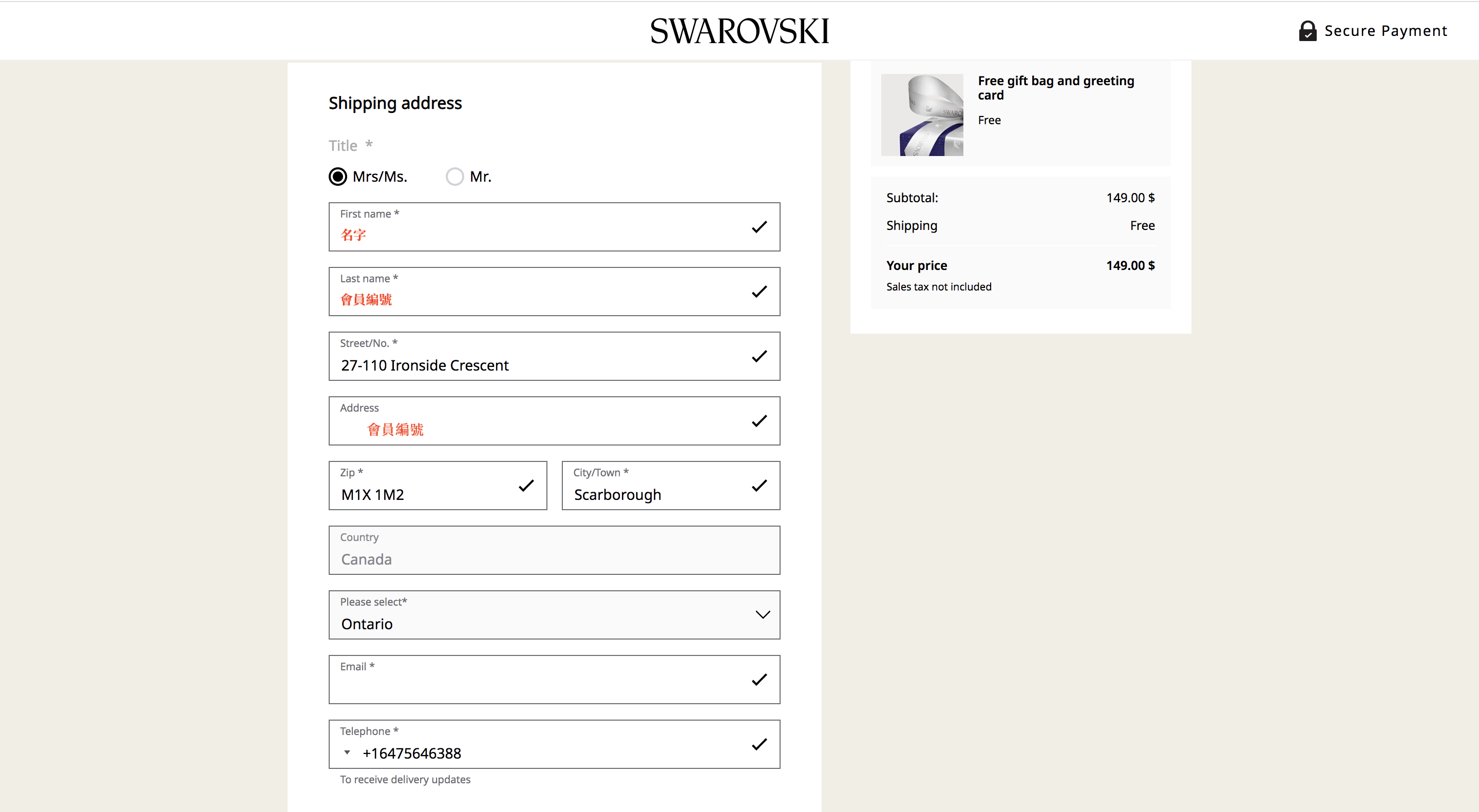
Task: Click the Swarovski logo in header
Action: 739,31
